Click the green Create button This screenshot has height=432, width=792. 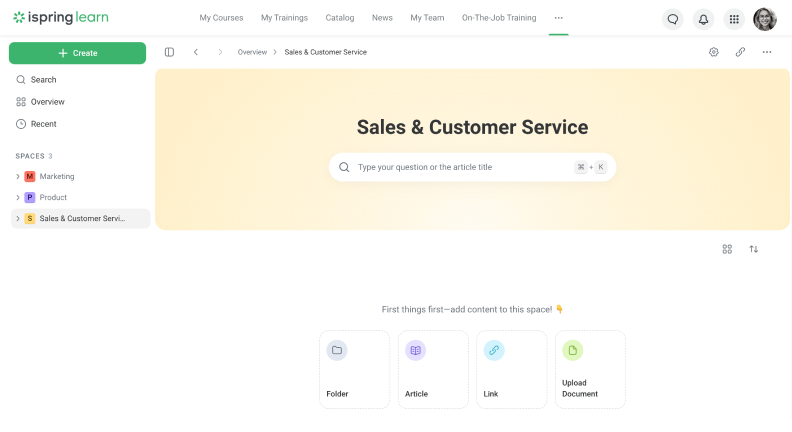(77, 53)
